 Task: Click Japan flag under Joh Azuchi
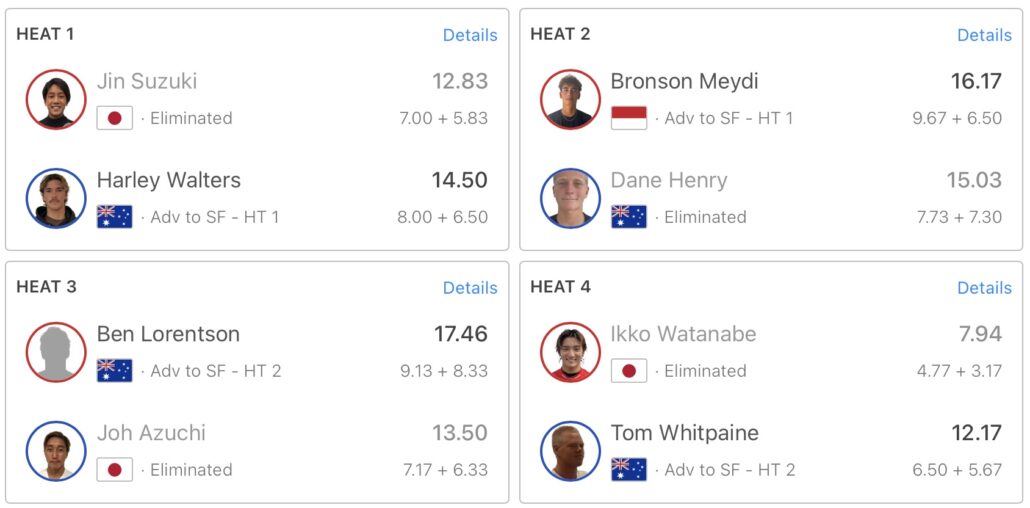point(115,470)
